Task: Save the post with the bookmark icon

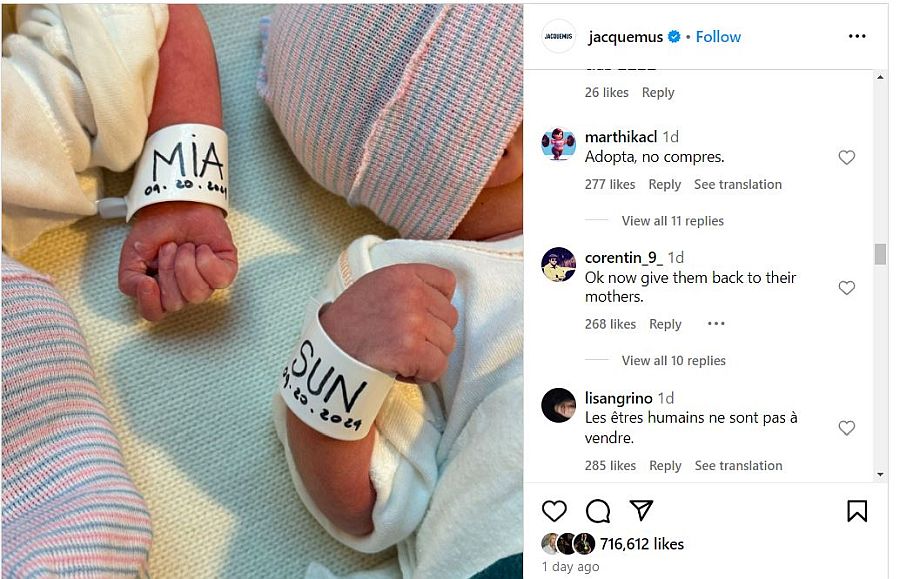Action: [857, 511]
